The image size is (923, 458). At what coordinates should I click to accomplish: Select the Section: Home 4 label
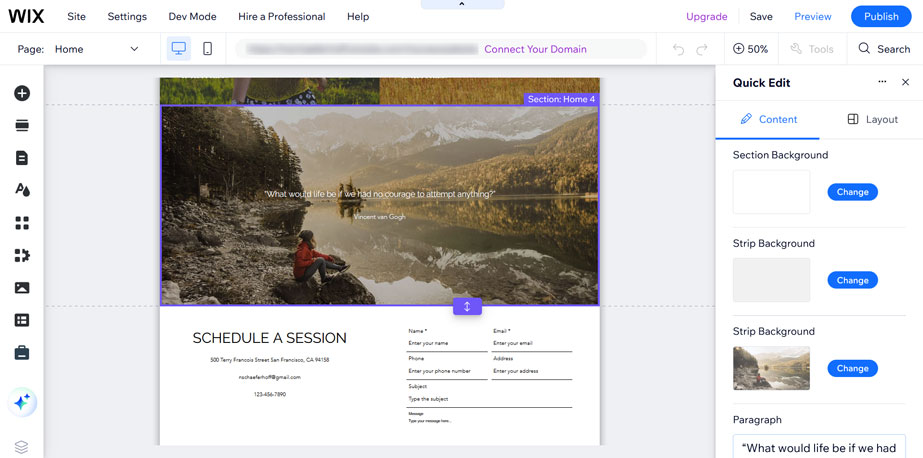[x=561, y=99]
